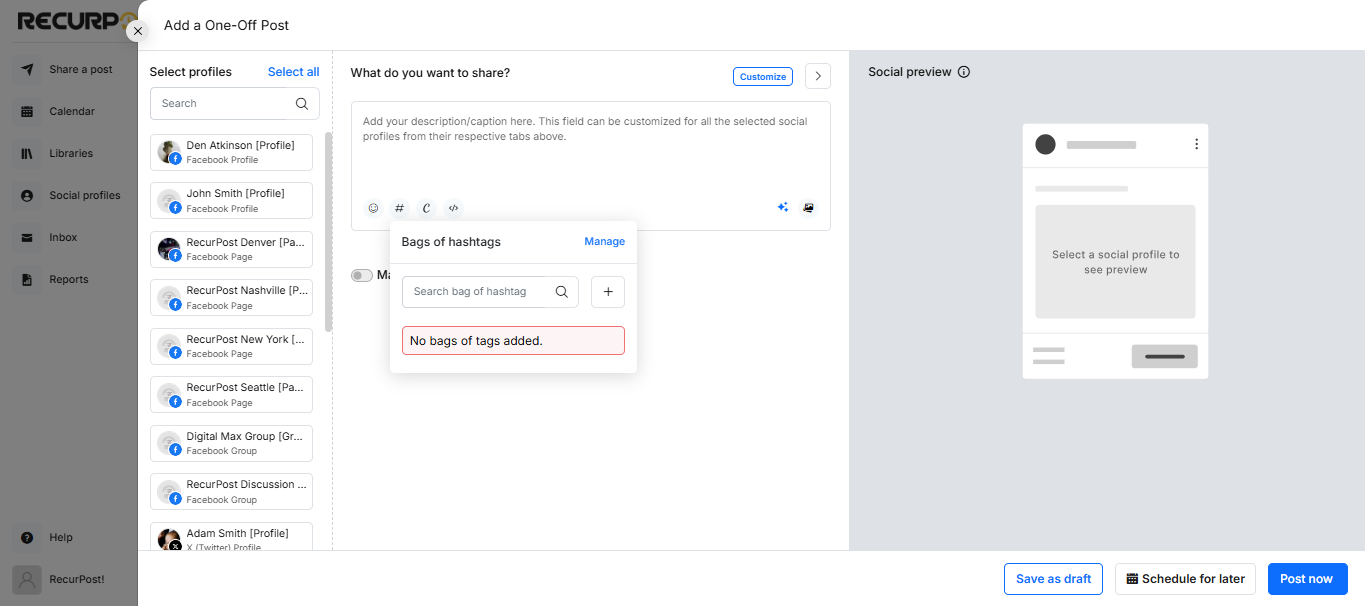Click the Manage hashtags link
Screen dimensions: 1365x606
605,241
